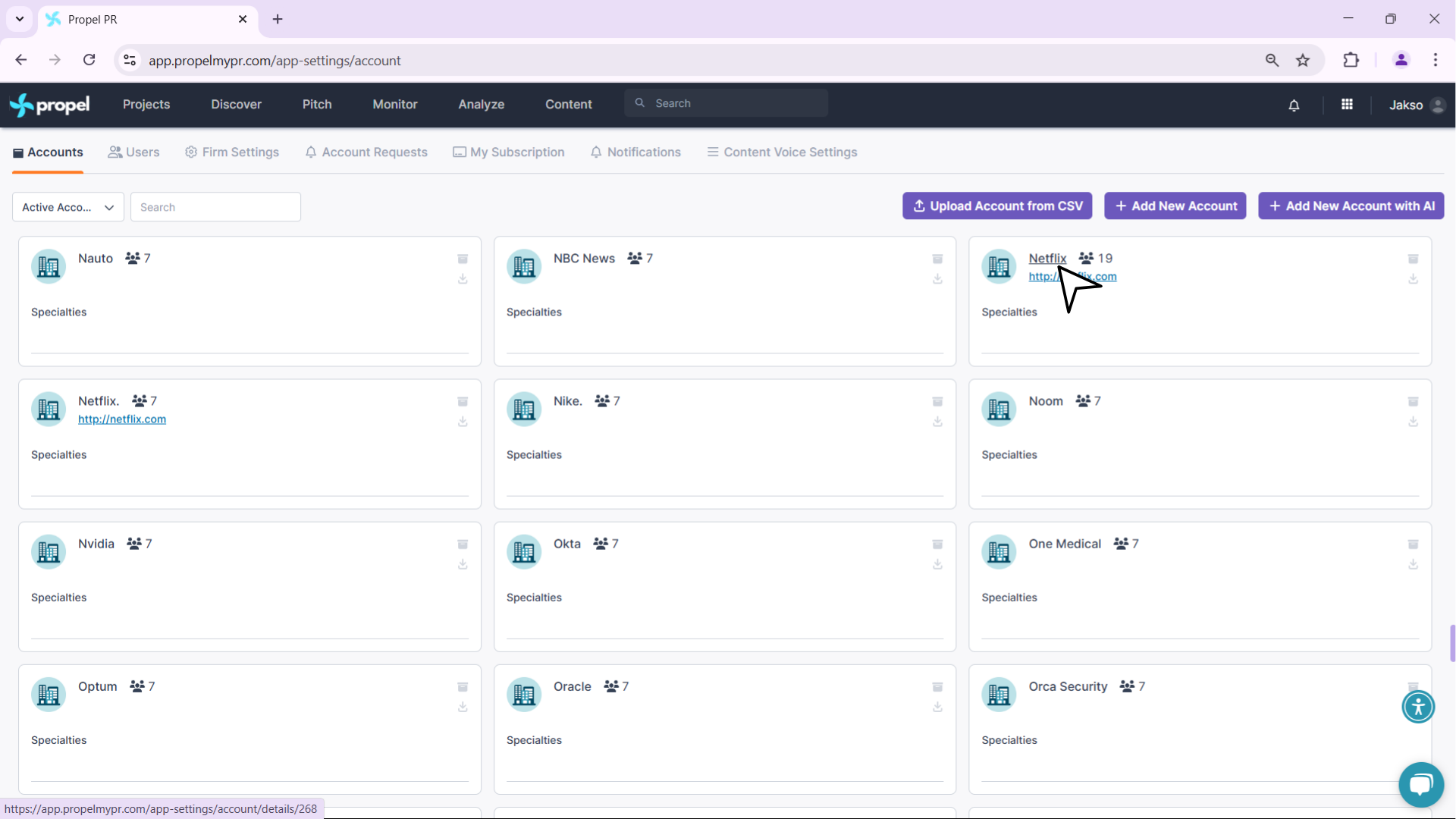Focus the accounts Search field
The width and height of the screenshot is (1456, 819).
tap(215, 207)
